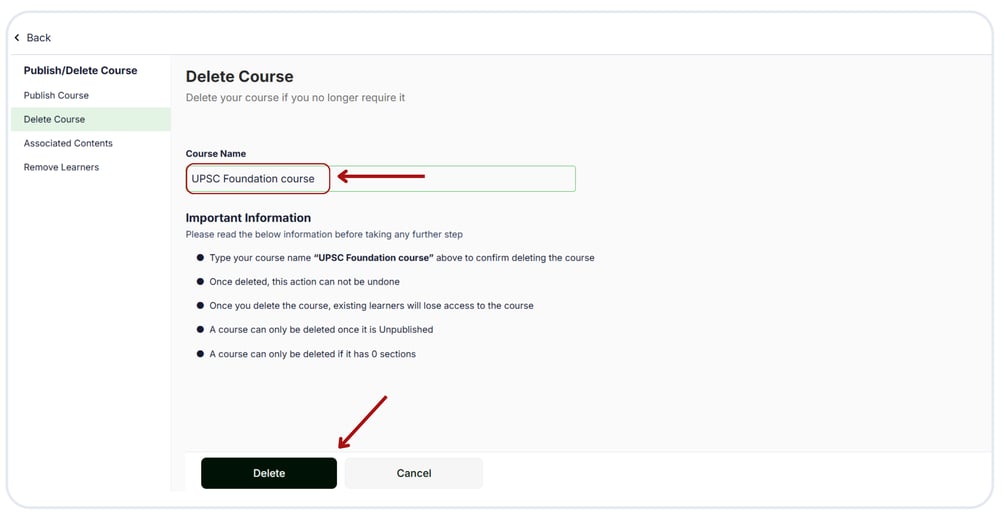The image size is (1005, 514).
Task: Click the note about 0 sections
Action: point(313,354)
